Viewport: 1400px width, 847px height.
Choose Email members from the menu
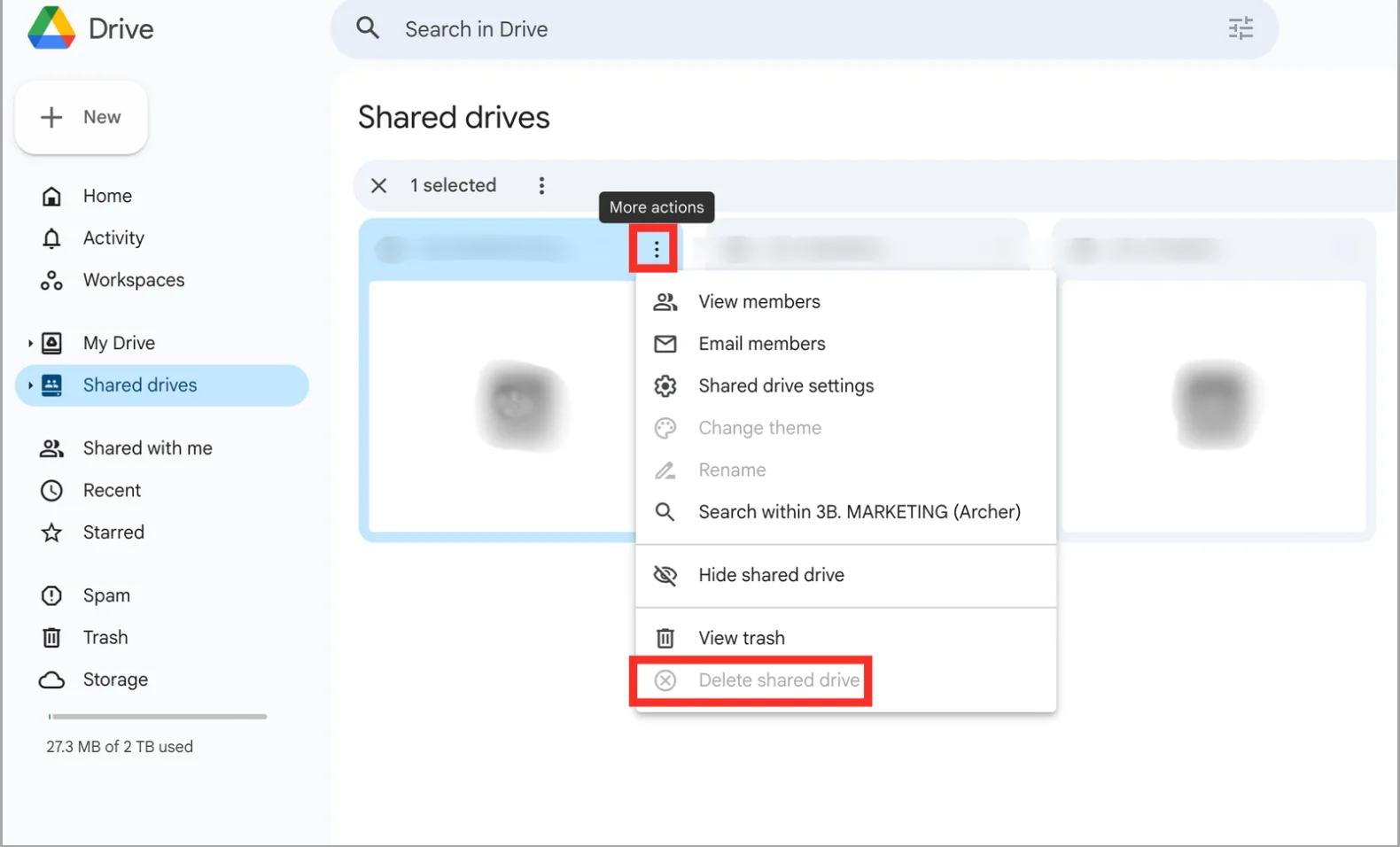coord(846,344)
